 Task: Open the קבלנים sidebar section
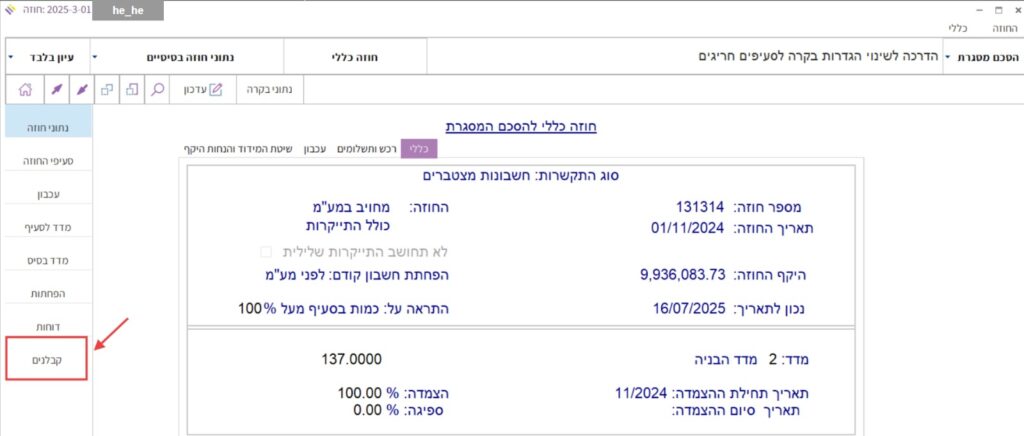point(47,358)
